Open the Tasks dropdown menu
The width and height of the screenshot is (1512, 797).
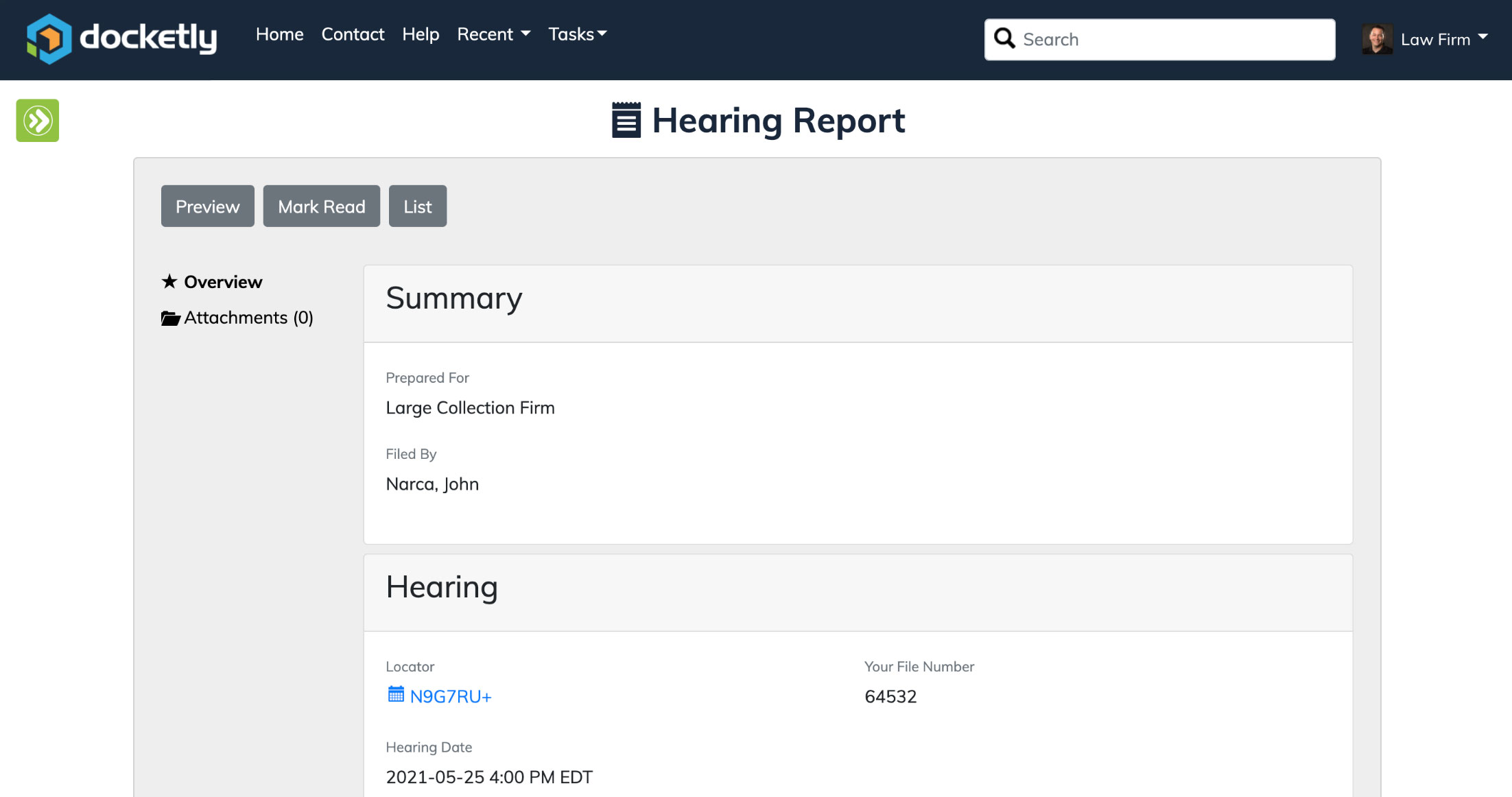(x=578, y=34)
